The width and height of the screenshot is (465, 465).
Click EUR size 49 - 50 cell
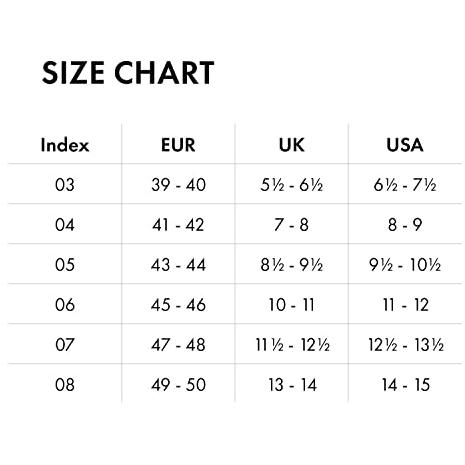178,385
